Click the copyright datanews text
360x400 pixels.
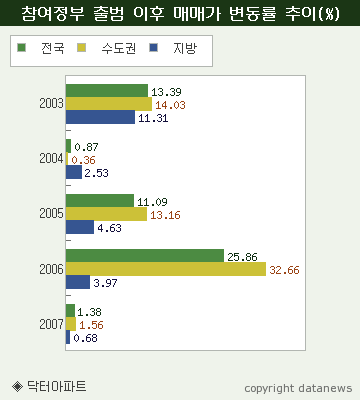pos(298,389)
